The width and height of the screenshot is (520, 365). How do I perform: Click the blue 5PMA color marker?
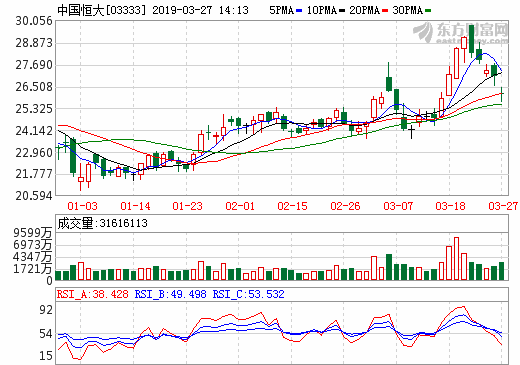click(x=299, y=11)
